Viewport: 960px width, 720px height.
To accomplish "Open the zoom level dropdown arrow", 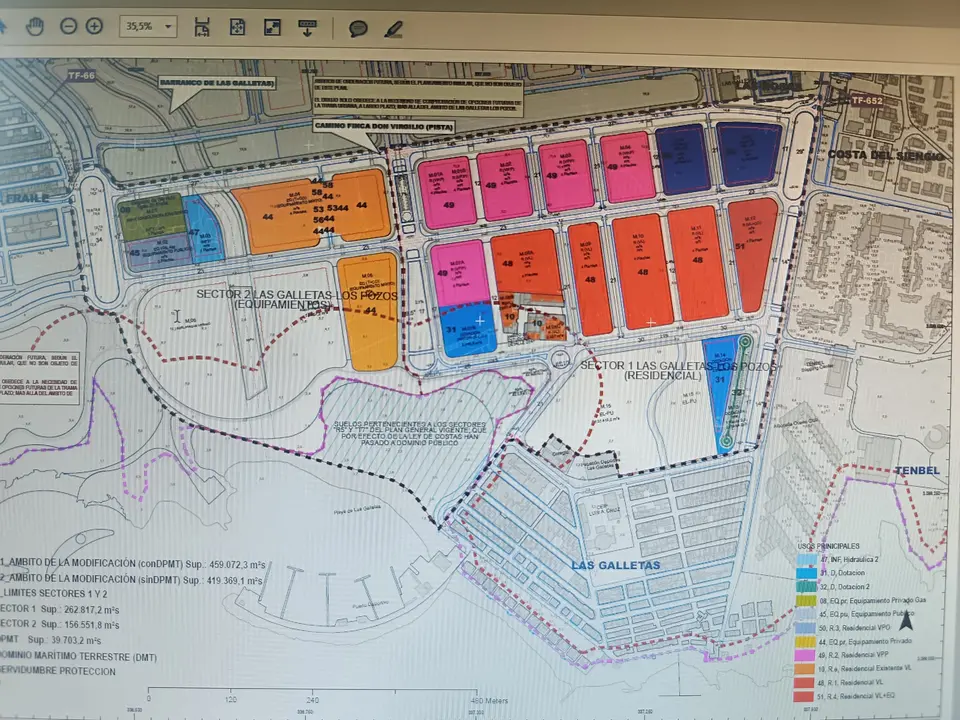I will click(168, 26).
